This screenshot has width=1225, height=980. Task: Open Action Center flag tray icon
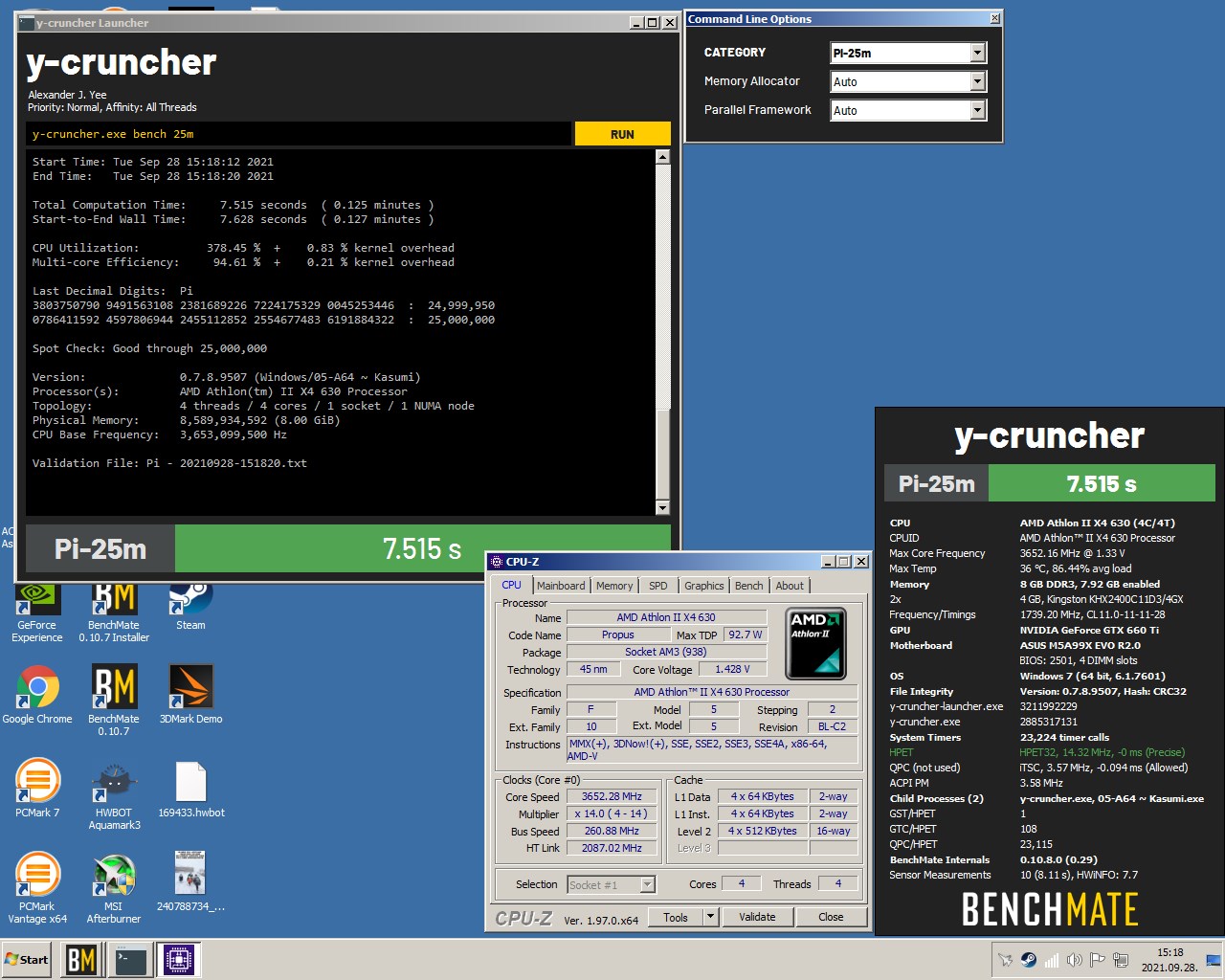pyautogui.click(x=1097, y=960)
